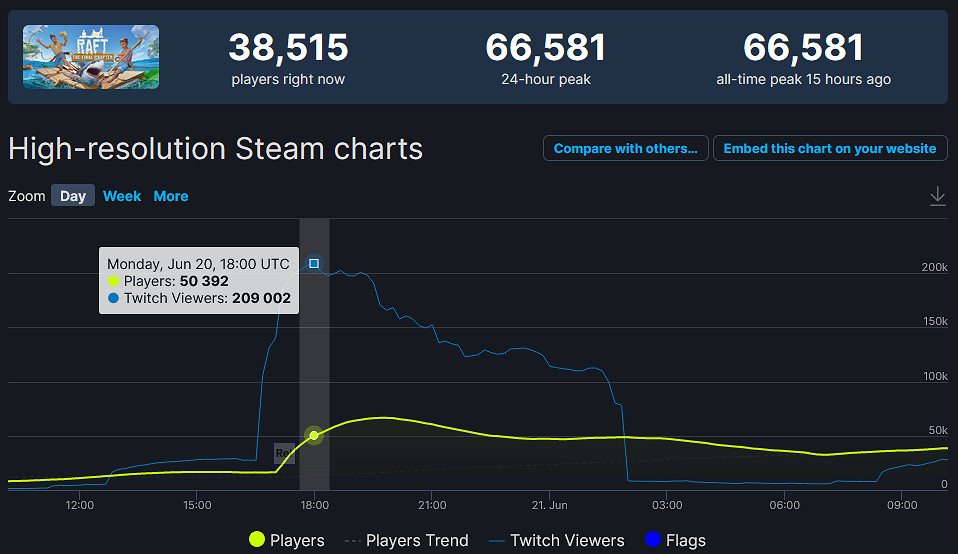
Task: Click the yellow Players data point at 18:00
Action: click(314, 435)
